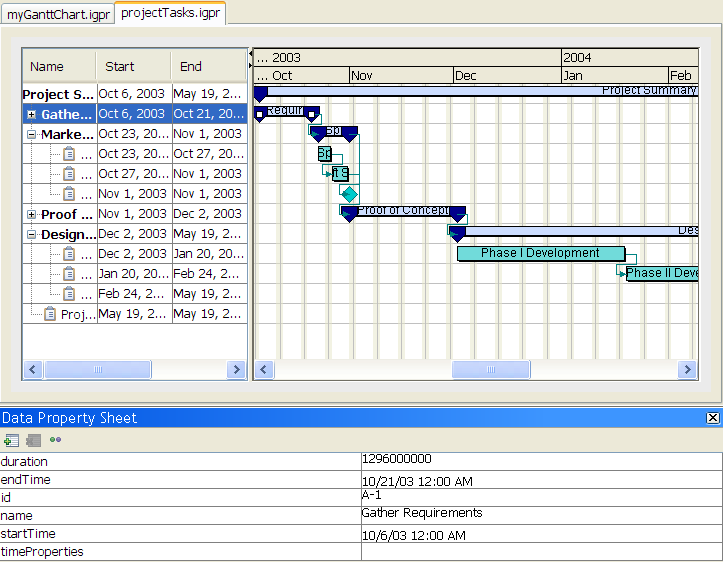The image size is (723, 562).
Task: Select the projectTasks.igpr tab
Action: [x=170, y=13]
